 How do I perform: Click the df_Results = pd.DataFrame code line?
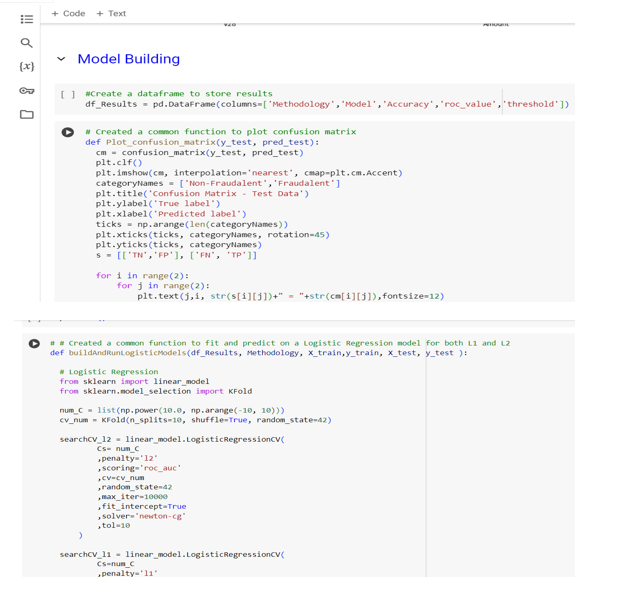pos(327,104)
